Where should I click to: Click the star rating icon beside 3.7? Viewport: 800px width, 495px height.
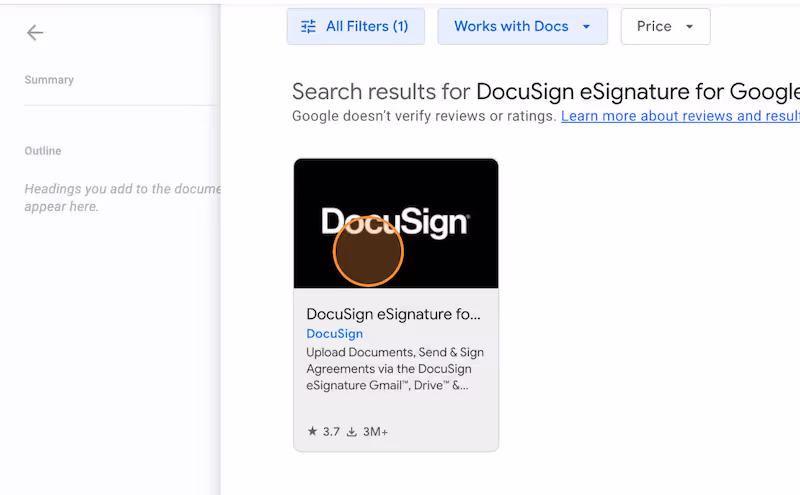tap(312, 432)
